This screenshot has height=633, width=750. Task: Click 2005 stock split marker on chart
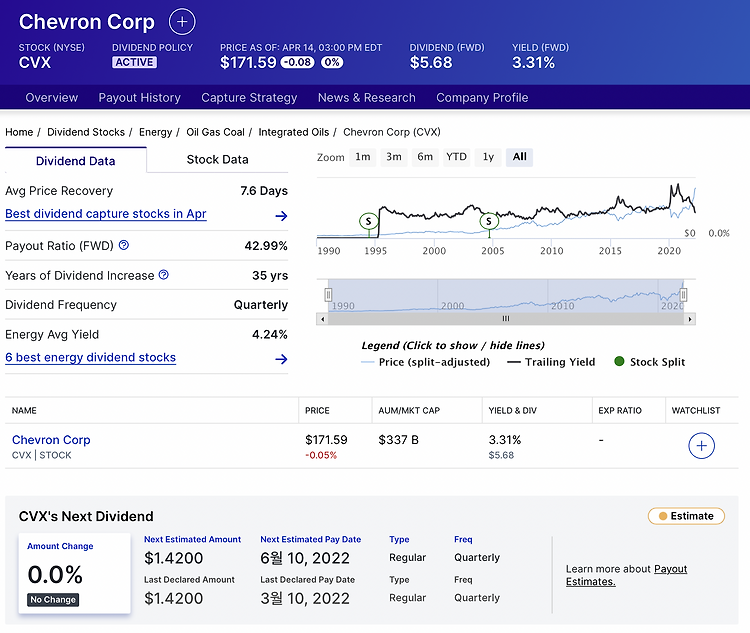489,221
